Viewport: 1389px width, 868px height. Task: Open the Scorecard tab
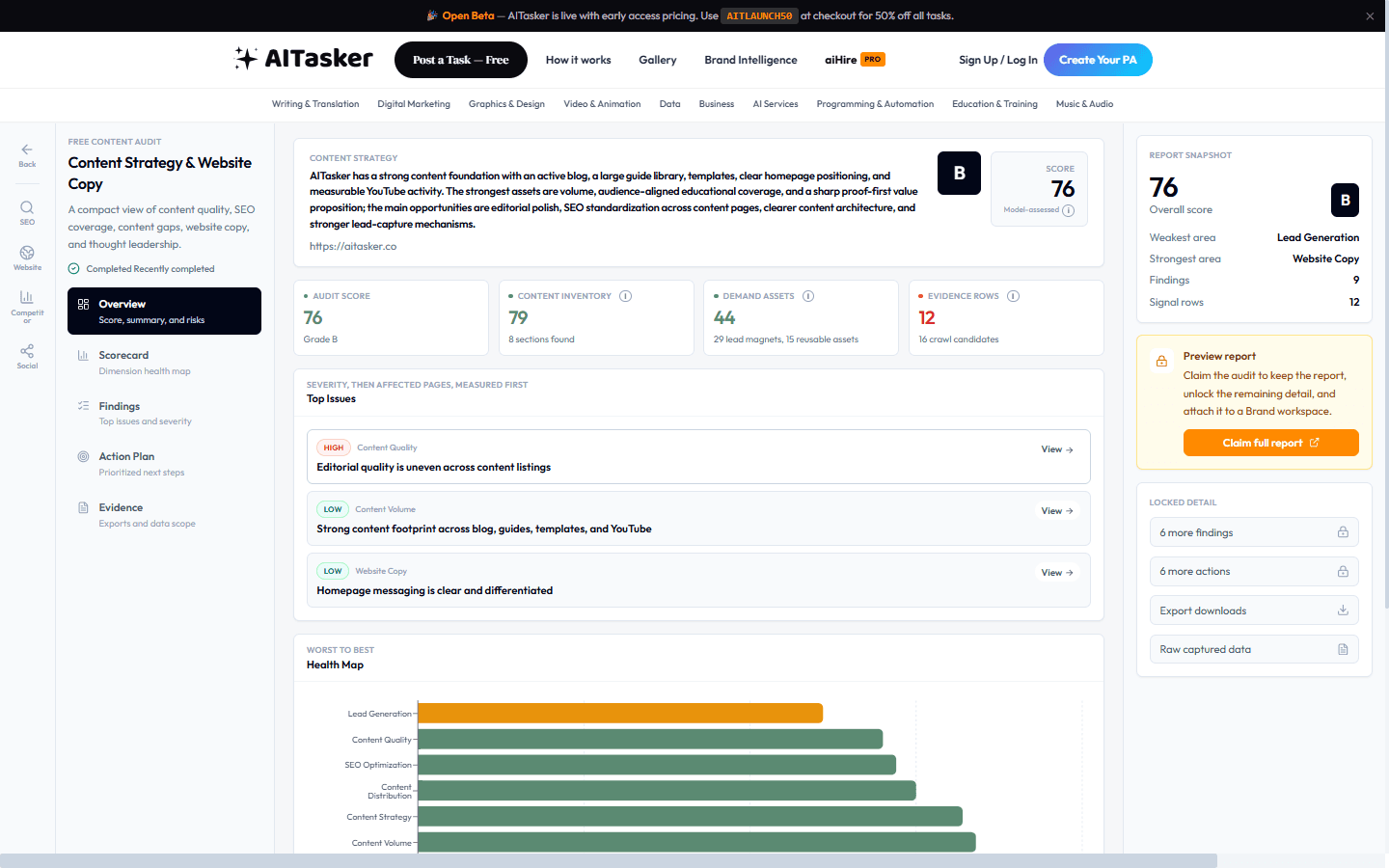(x=164, y=362)
